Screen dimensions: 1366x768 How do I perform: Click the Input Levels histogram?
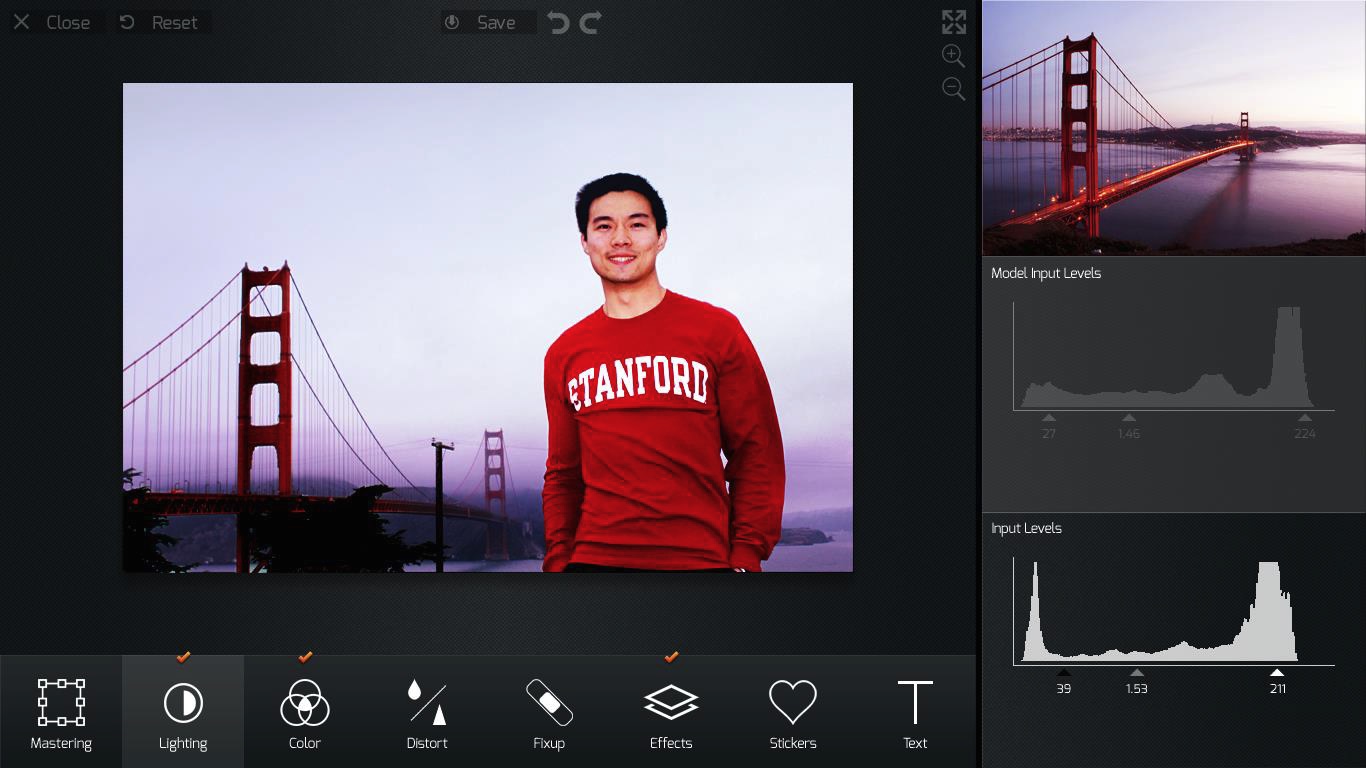1174,612
